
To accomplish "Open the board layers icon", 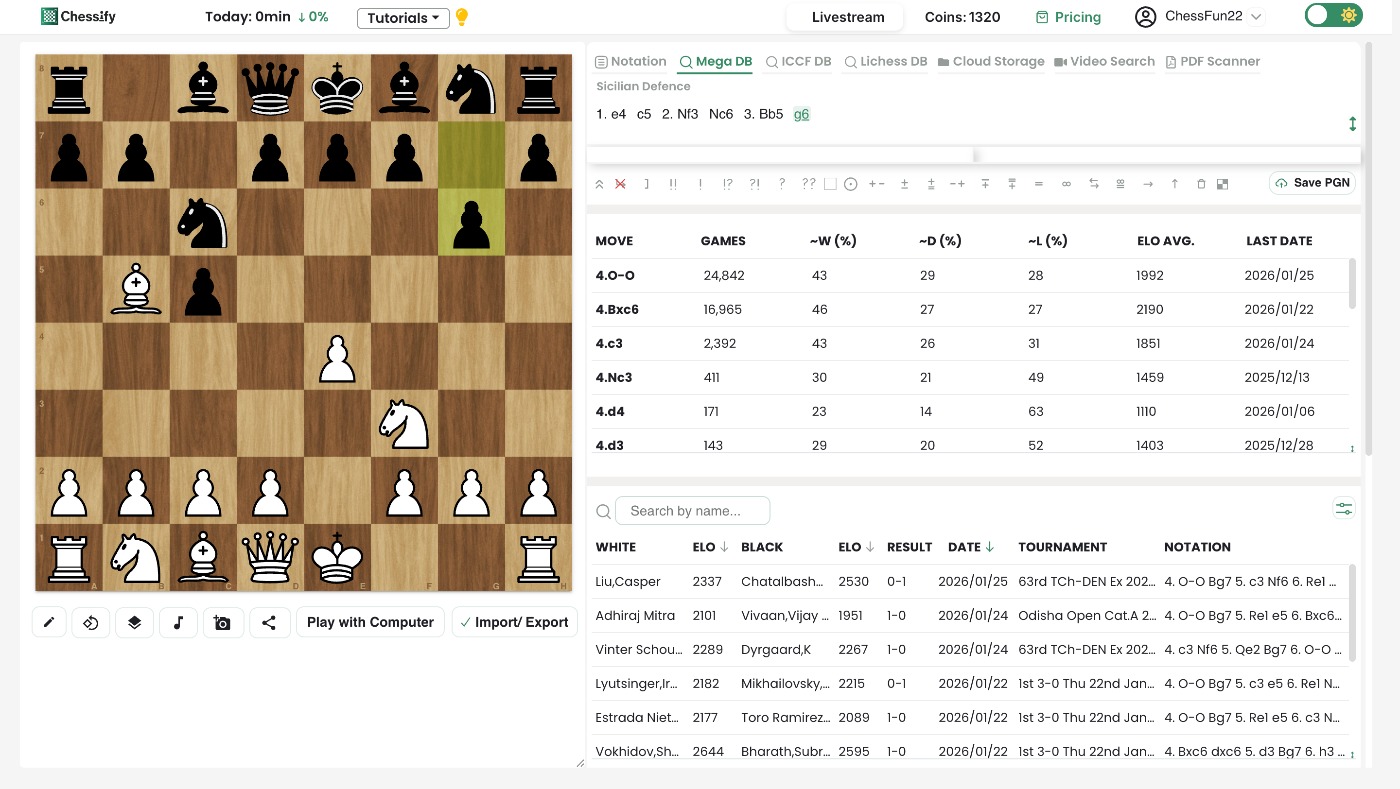I will click(x=134, y=622).
